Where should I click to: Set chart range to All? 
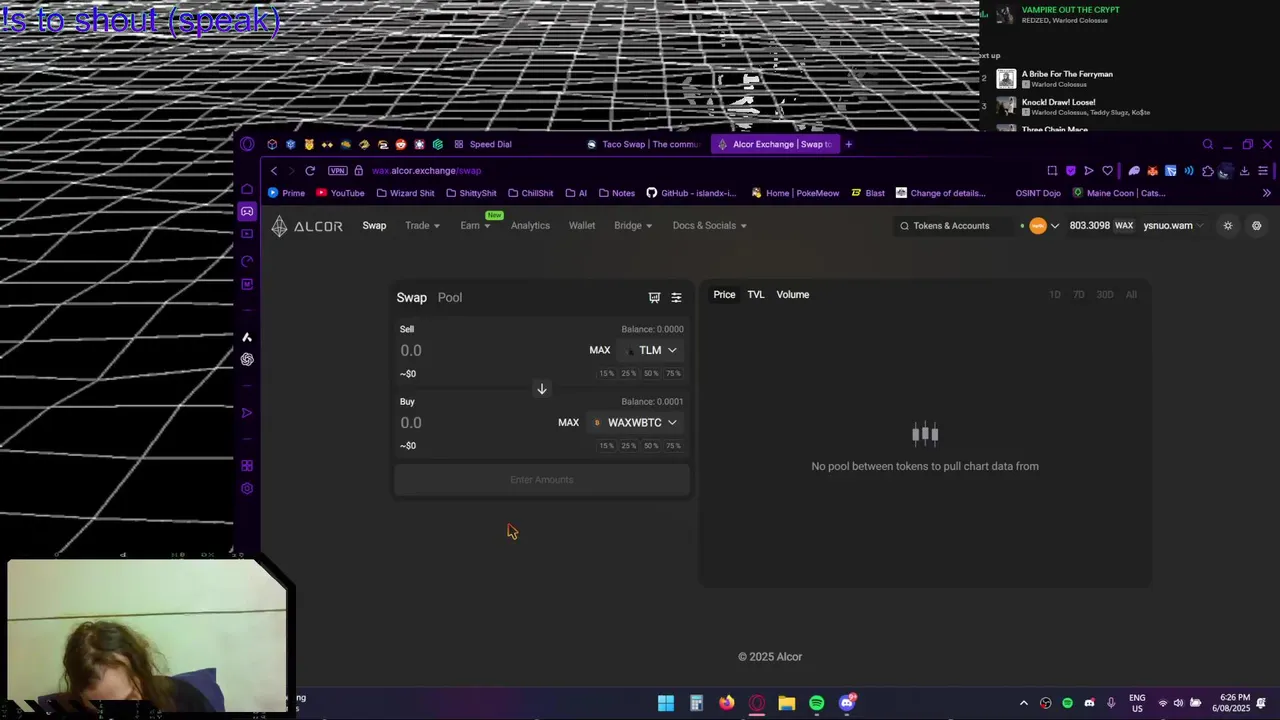click(1131, 295)
